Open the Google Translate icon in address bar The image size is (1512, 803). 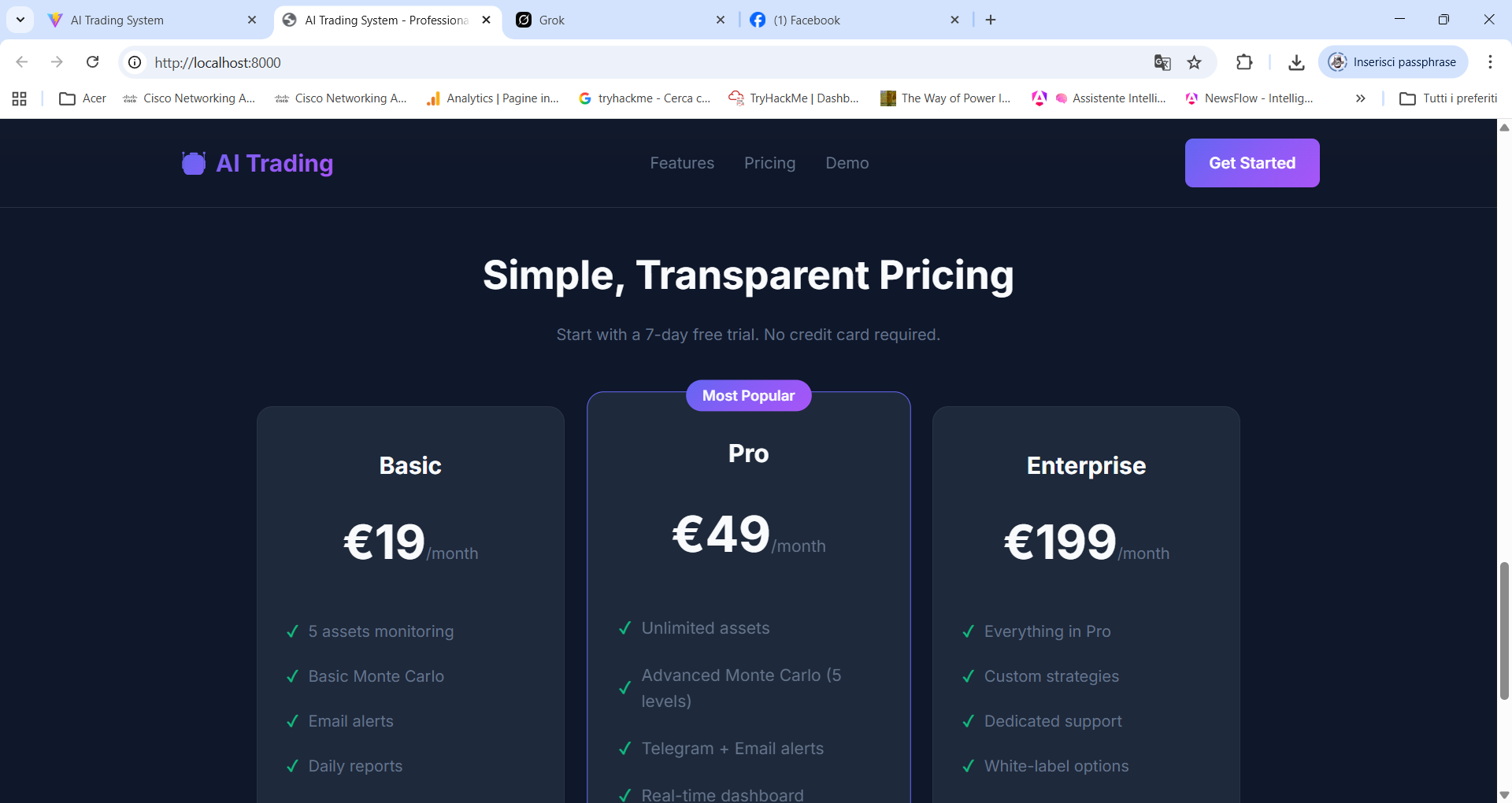1162,62
